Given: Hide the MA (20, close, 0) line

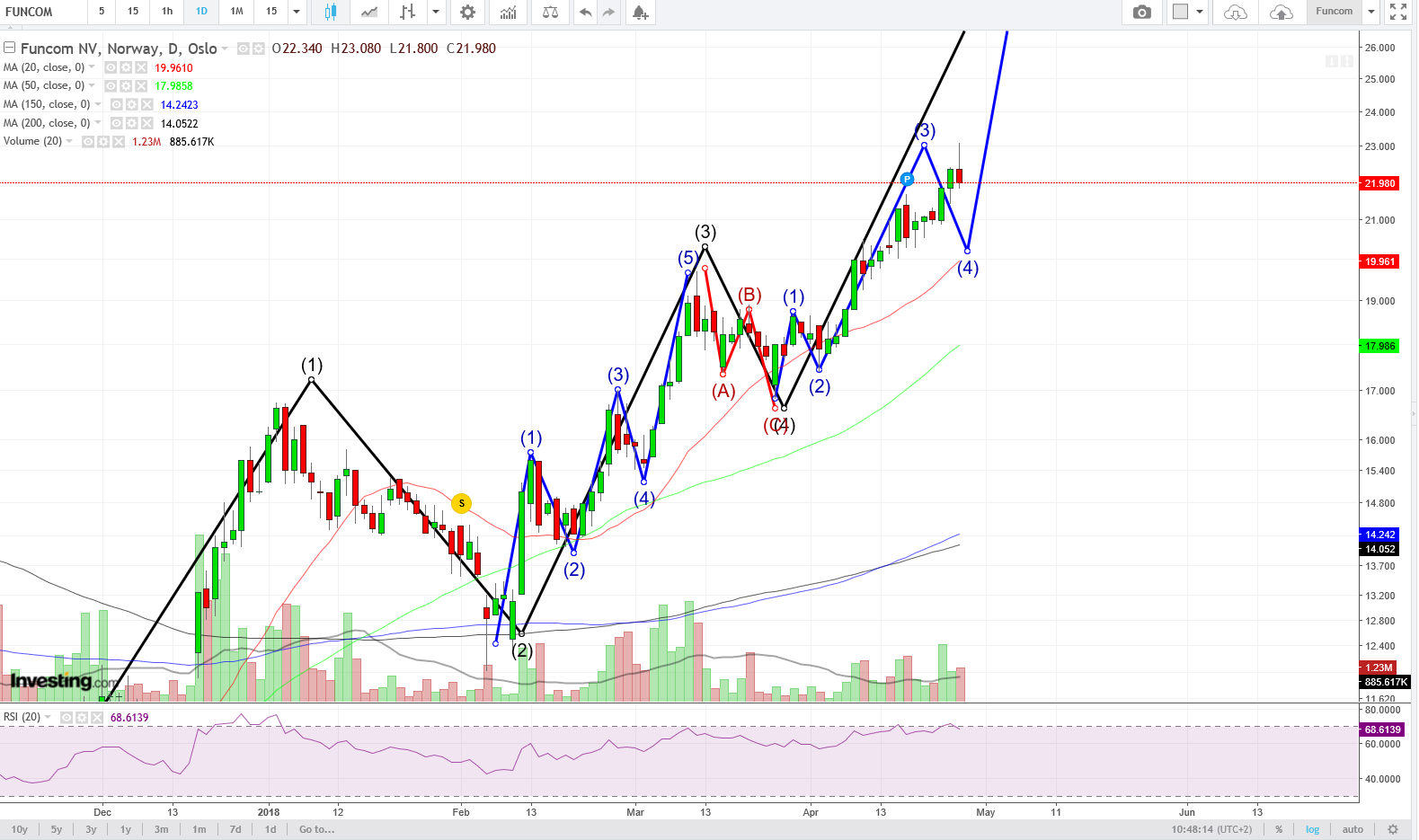Looking at the screenshot, I should 111,67.
